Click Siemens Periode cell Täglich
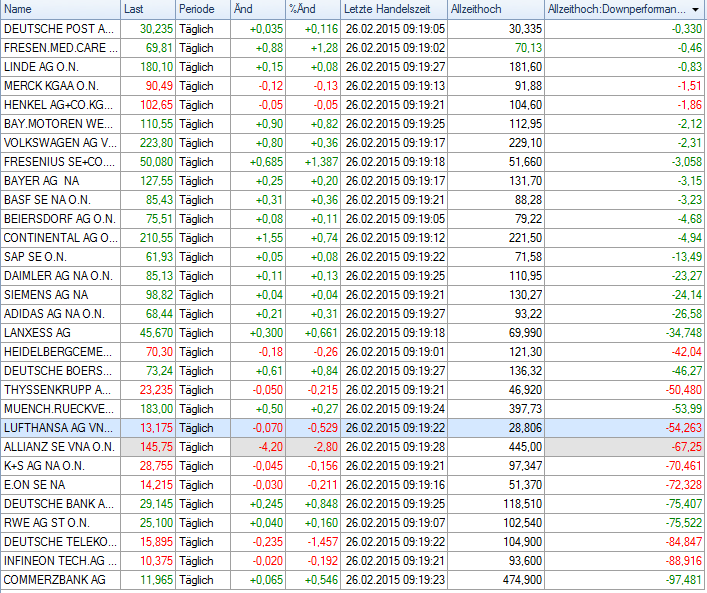The image size is (707, 593). click(x=196, y=294)
